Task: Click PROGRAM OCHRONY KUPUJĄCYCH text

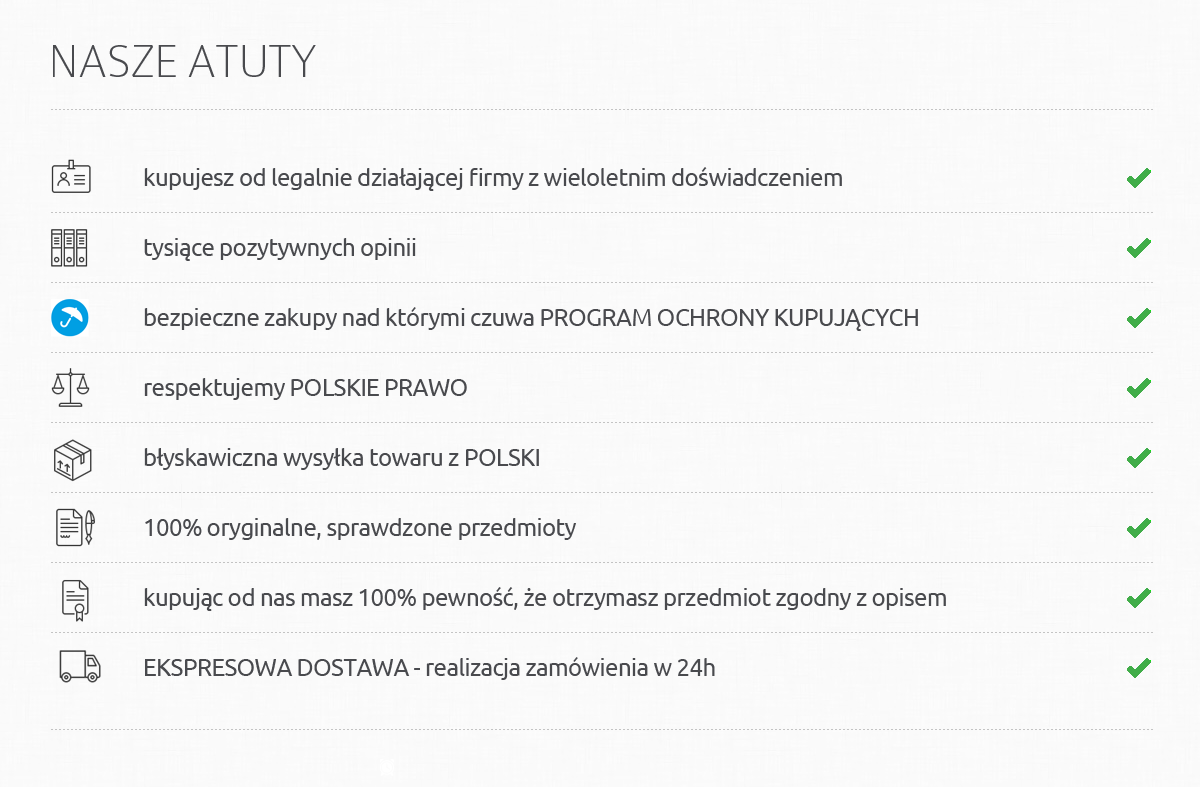Action: [x=729, y=318]
